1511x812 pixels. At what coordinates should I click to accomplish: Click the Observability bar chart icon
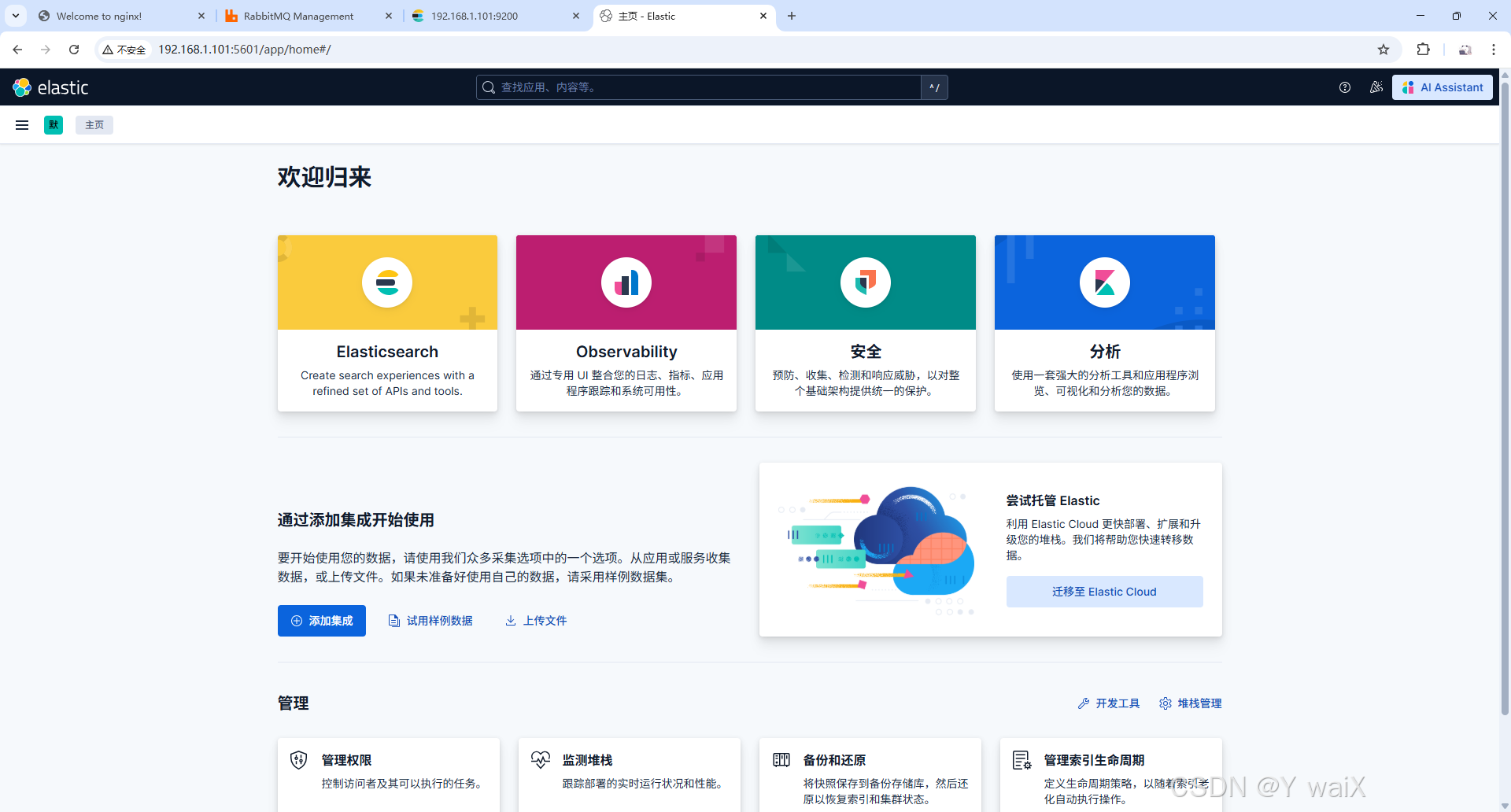pyautogui.click(x=626, y=282)
